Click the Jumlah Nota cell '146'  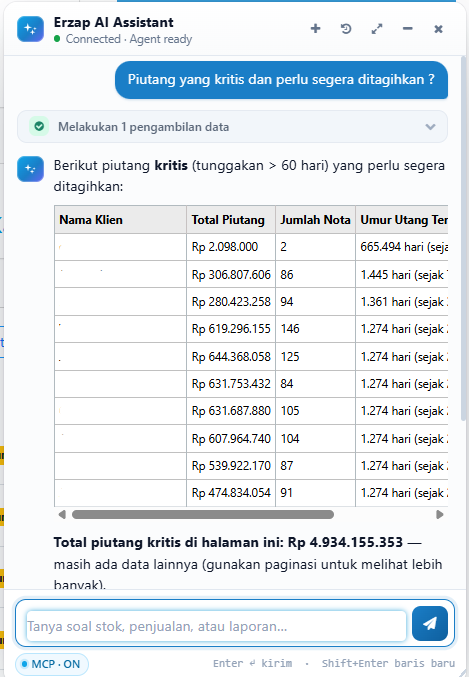(x=315, y=329)
